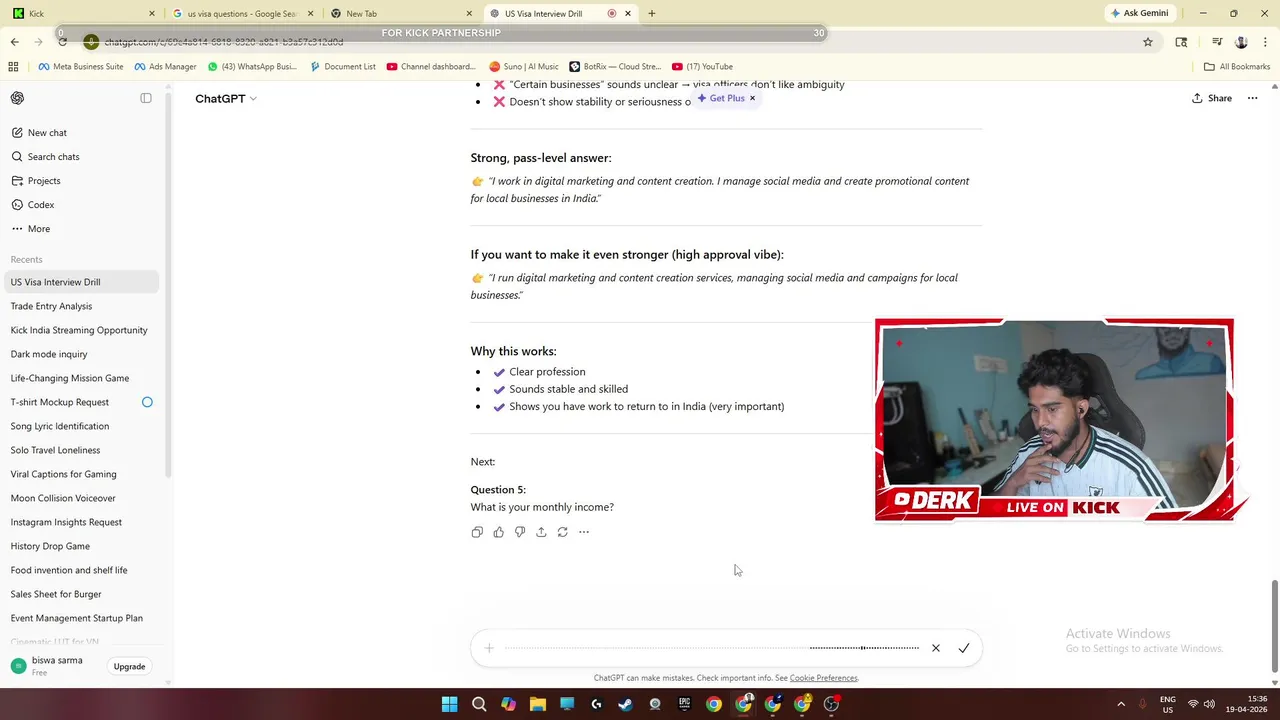Give thumbs down to the response
Image resolution: width=1280 pixels, height=720 pixels.
point(520,532)
